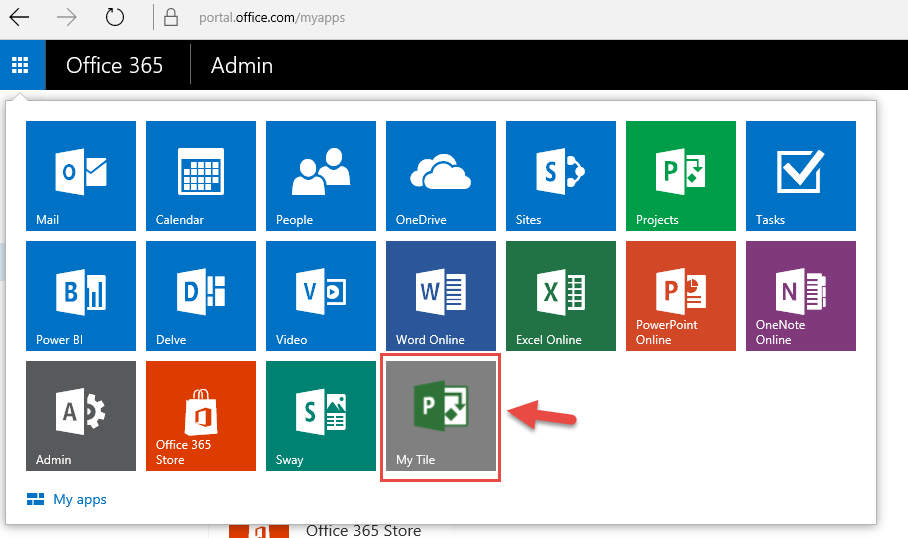The height and width of the screenshot is (538, 908).
Task: Open the Calendar tile
Action: point(201,176)
